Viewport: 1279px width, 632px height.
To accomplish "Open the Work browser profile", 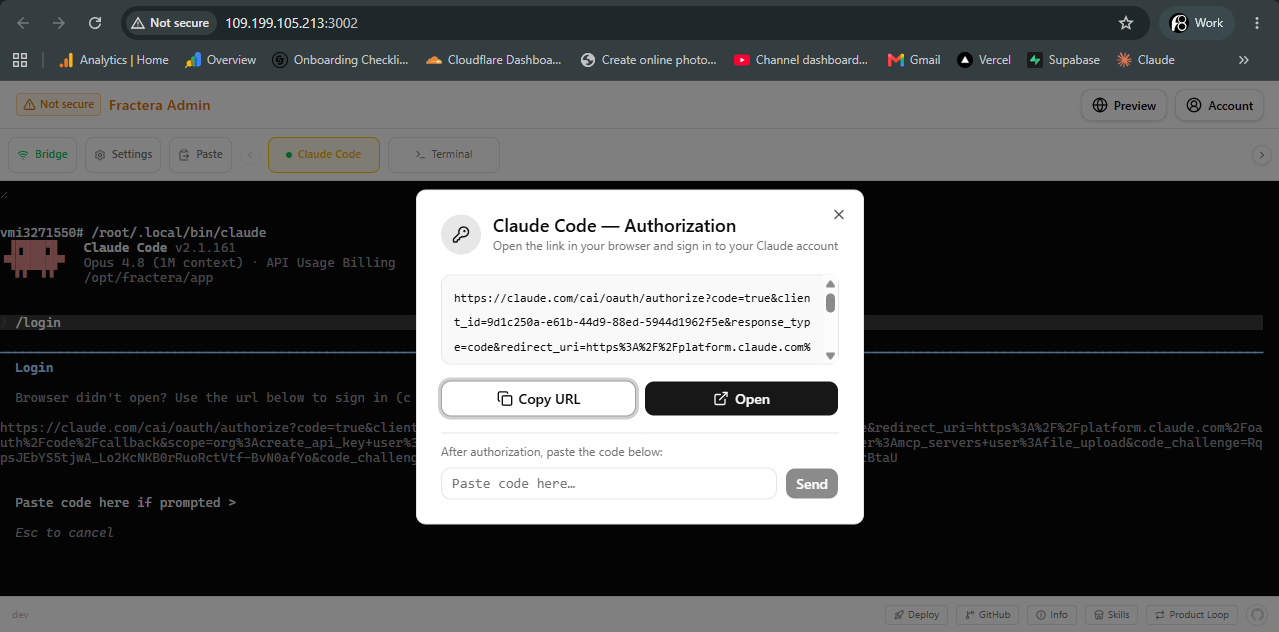I will click(1196, 22).
